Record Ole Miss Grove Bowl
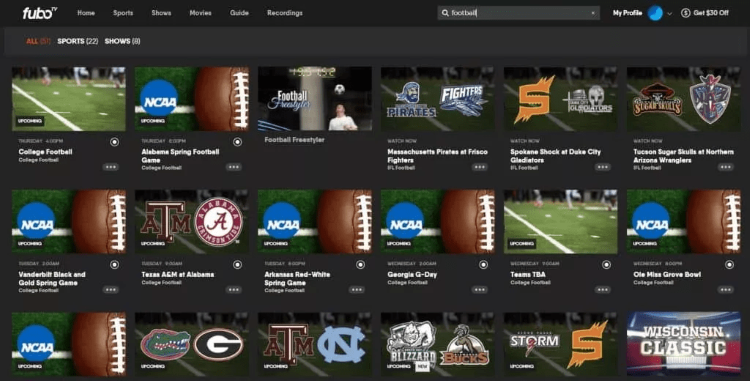The height and width of the screenshot is (381, 750). coord(729,264)
